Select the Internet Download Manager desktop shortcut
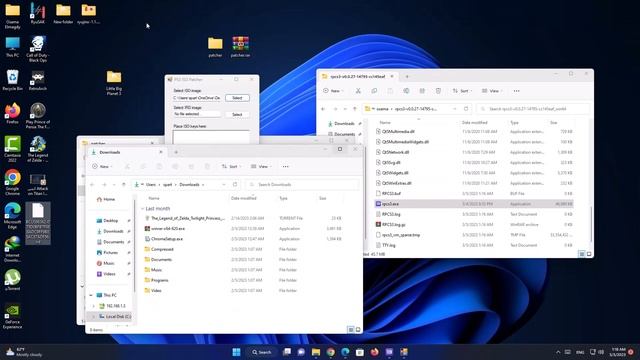Viewport: 640px width, 360px height. point(12,249)
